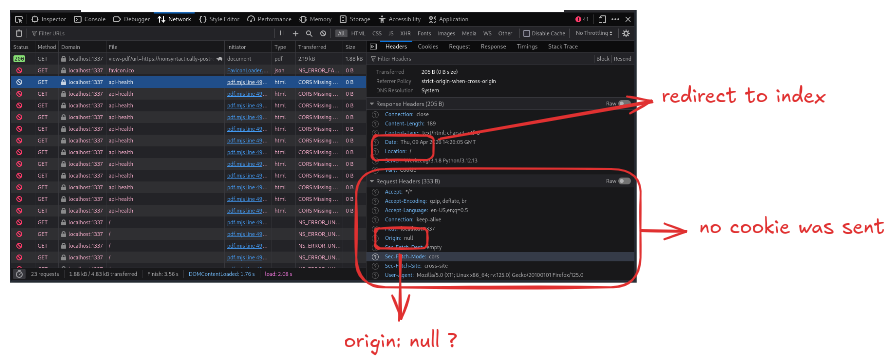Open the No Throttling dropdown

(594, 34)
